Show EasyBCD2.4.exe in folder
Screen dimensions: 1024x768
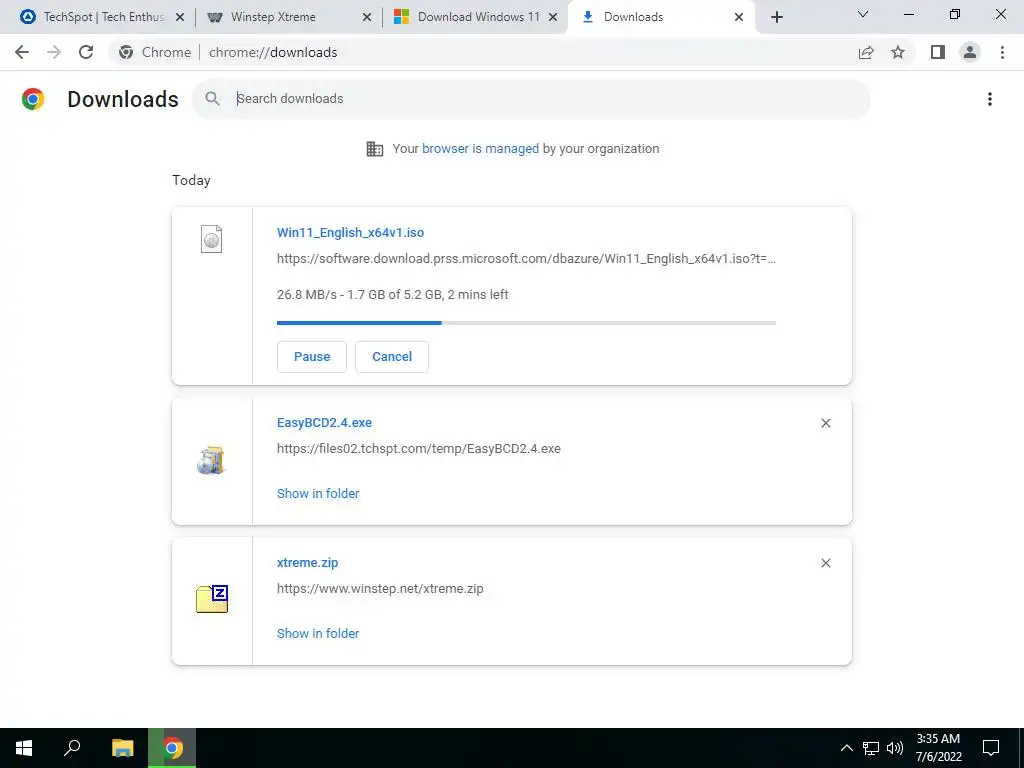coord(317,494)
